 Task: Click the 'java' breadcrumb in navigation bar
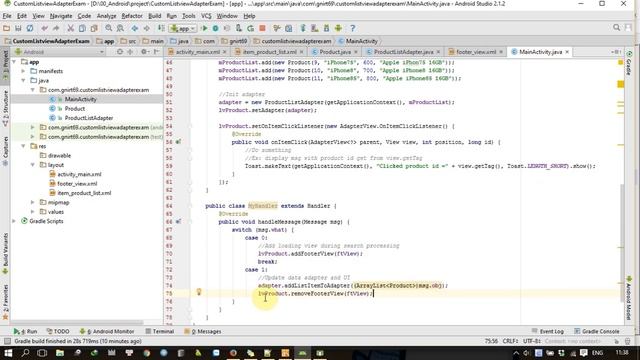point(179,41)
